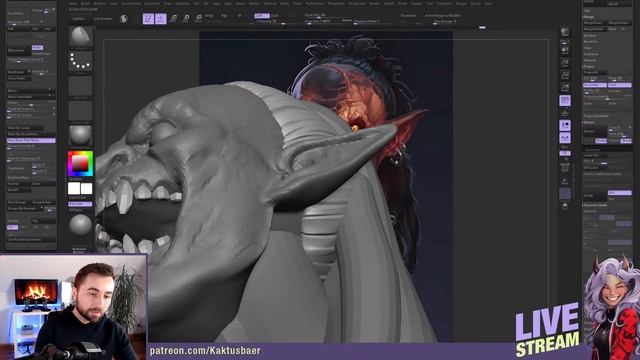Image resolution: width=640 pixels, height=360 pixels.
Task: Toggle the TBorder option in Extract
Action: [x=626, y=141]
